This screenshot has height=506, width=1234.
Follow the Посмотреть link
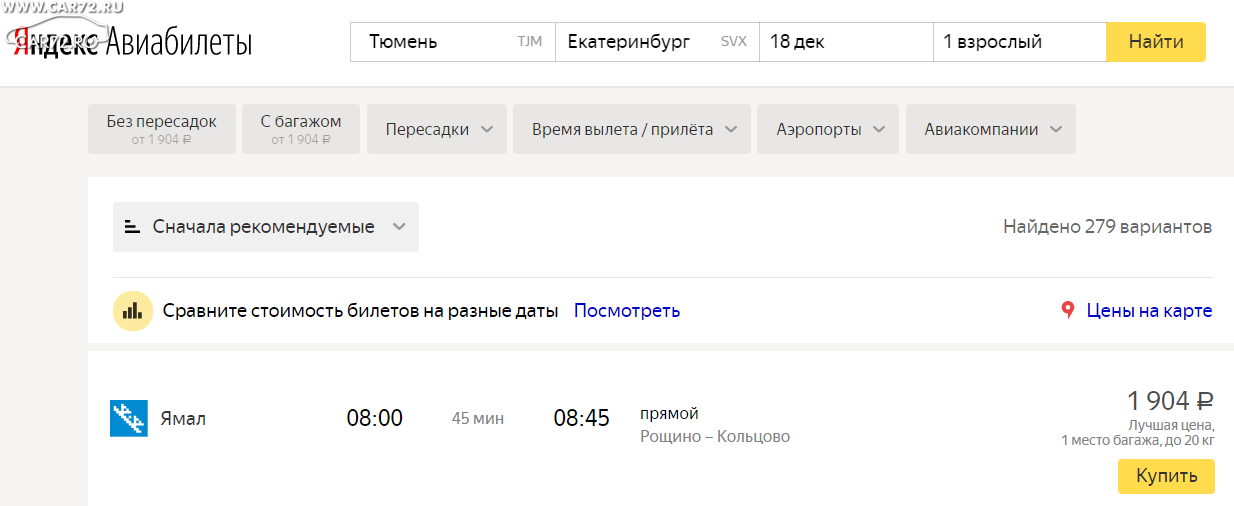tap(627, 311)
